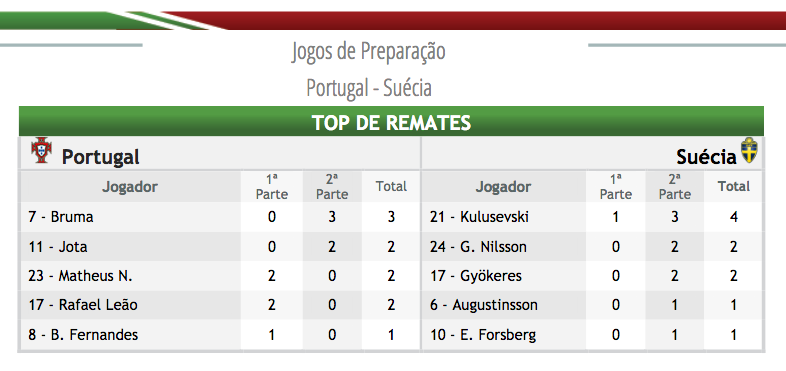This screenshot has height=371, width=786.
Task: Select player 7 - Bruma row
Action: (220, 217)
